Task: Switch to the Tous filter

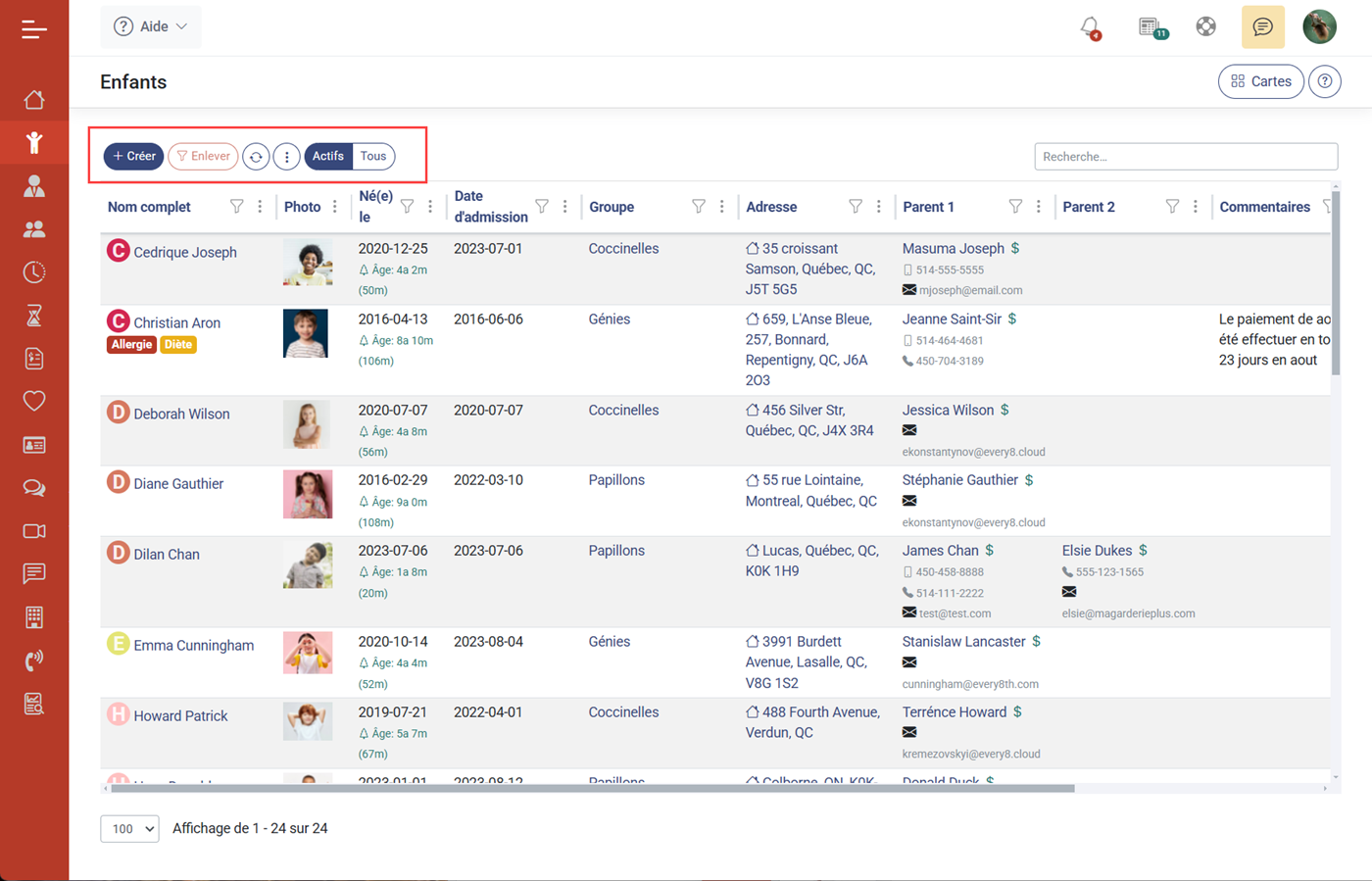Action: pos(372,156)
